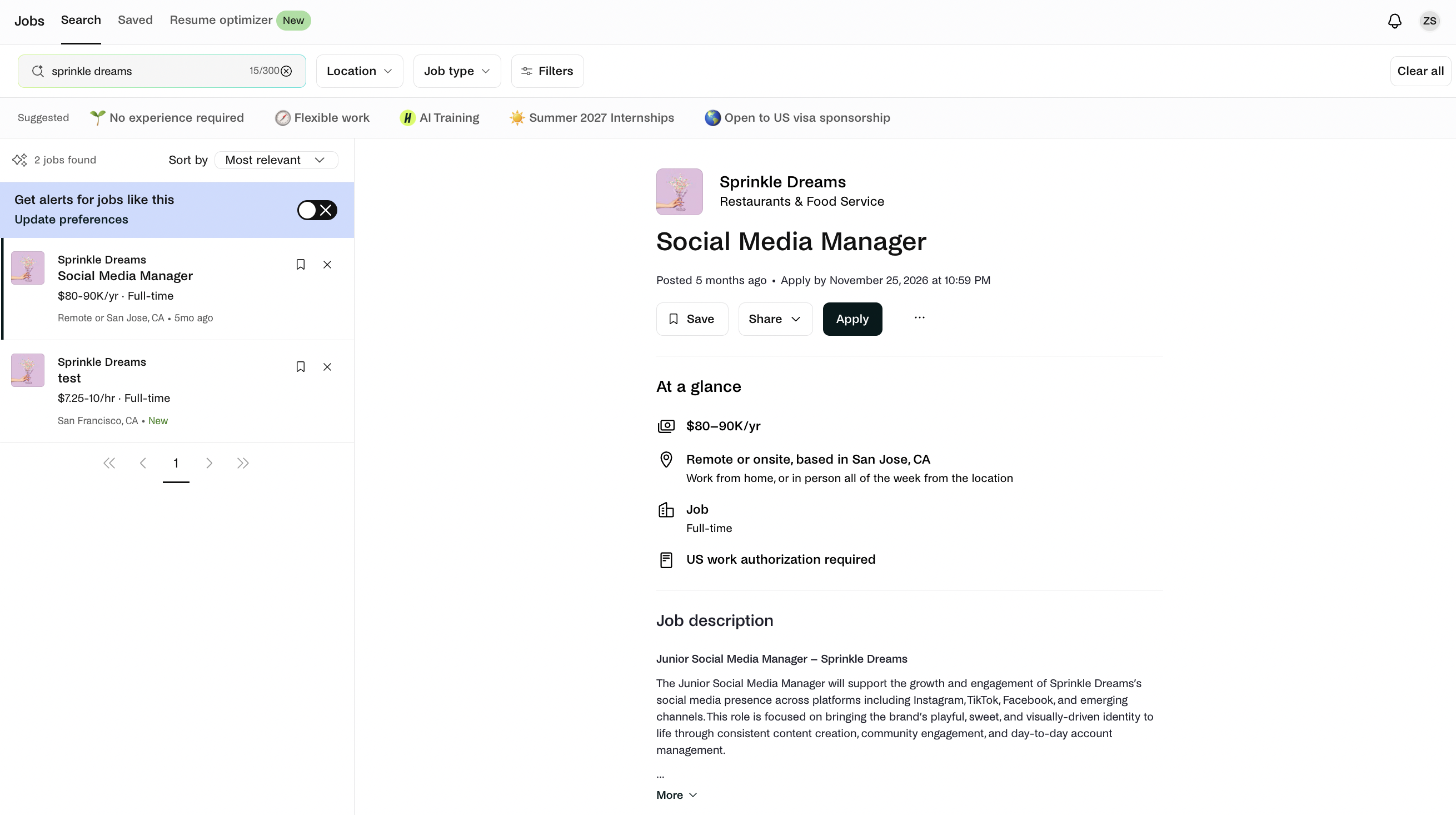
Task: Click Update preferences link
Action: pyautogui.click(x=71, y=220)
